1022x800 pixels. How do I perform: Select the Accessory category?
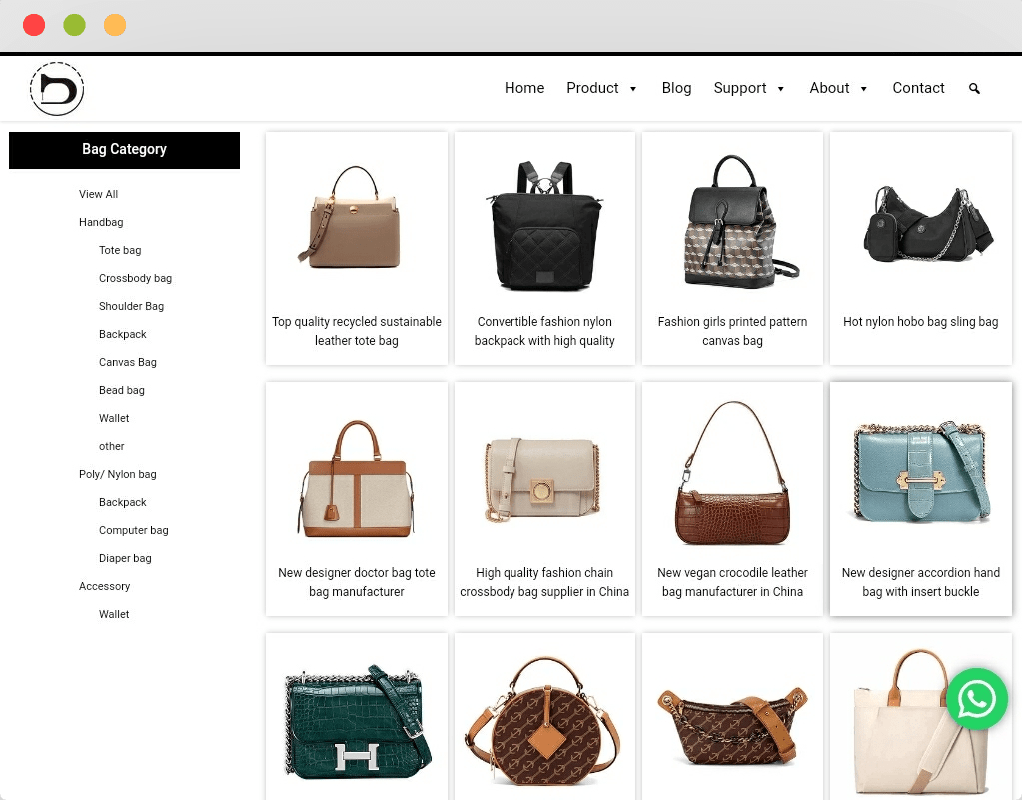104,587
